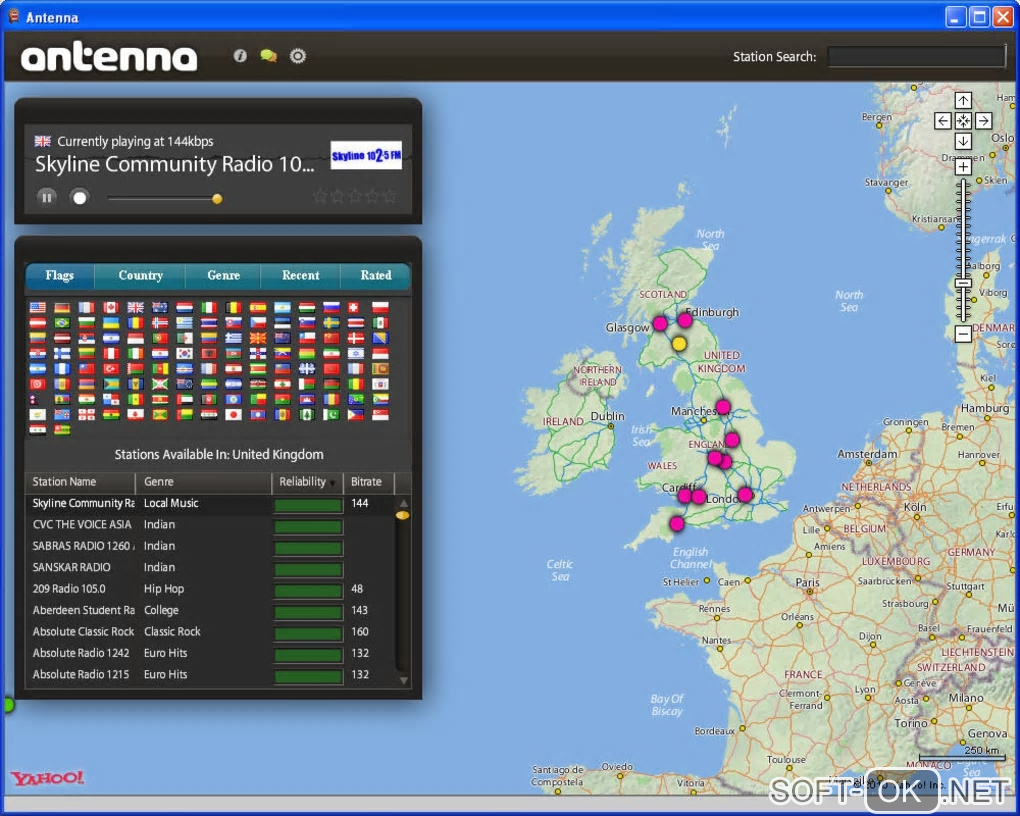The width and height of the screenshot is (1020, 816).
Task: Select the 209 Radio 105.0 station
Action: coord(69,589)
